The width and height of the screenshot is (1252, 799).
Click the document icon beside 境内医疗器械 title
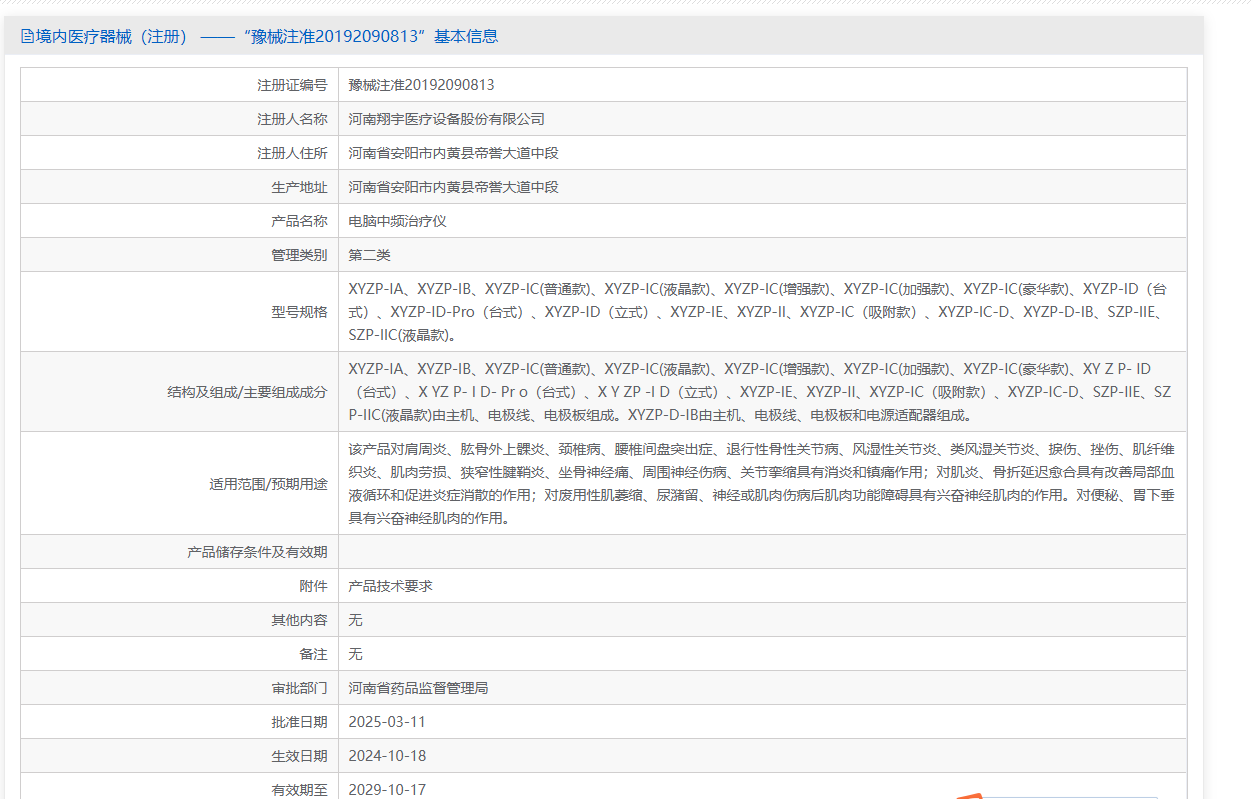(27, 37)
